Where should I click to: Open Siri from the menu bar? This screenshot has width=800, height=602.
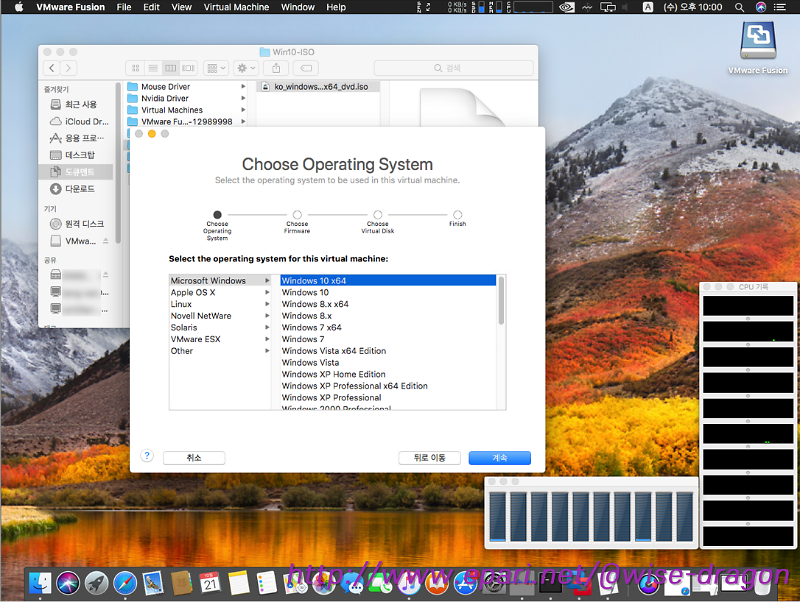(x=761, y=7)
